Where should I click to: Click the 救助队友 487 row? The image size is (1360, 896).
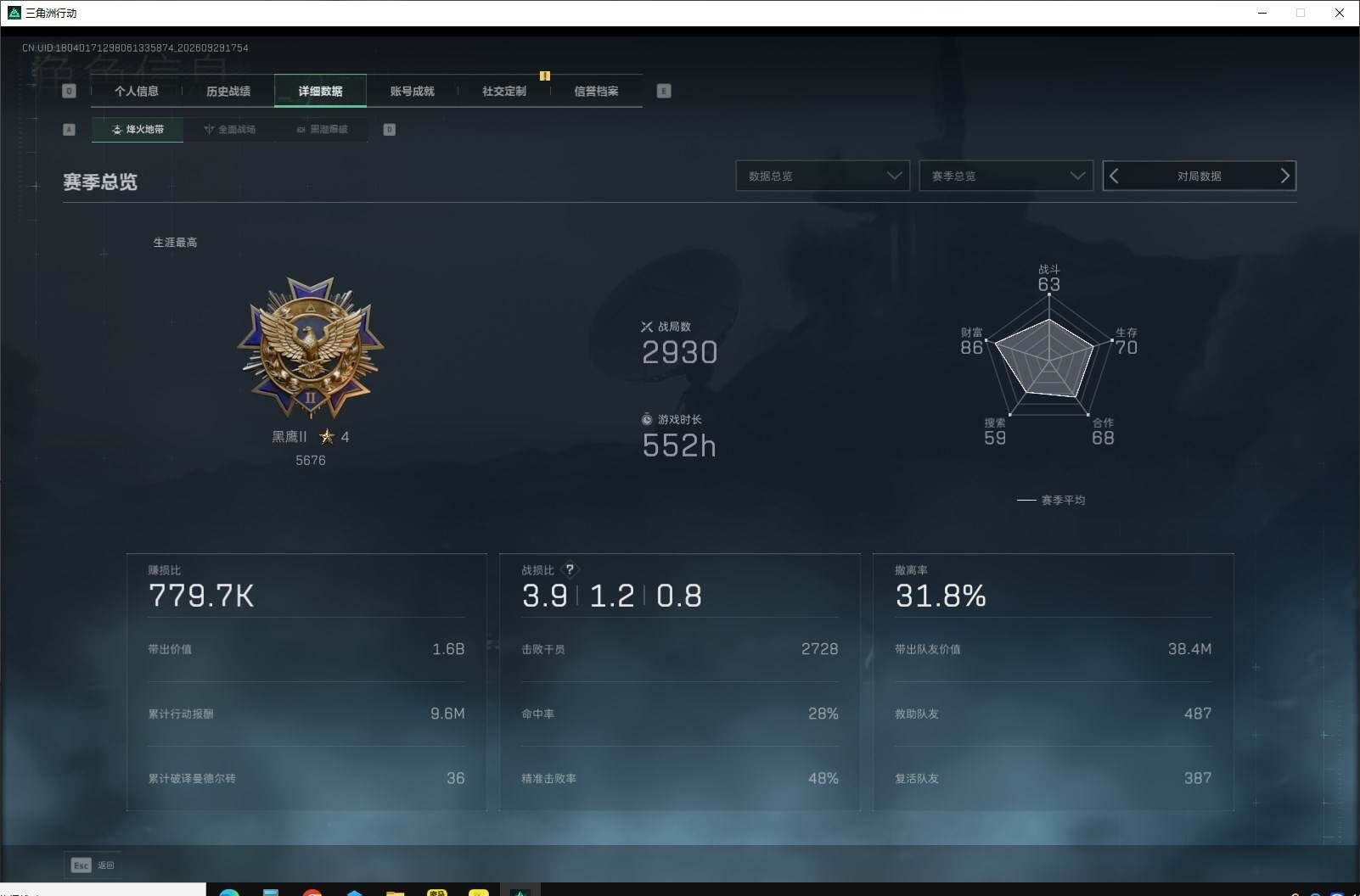1053,714
